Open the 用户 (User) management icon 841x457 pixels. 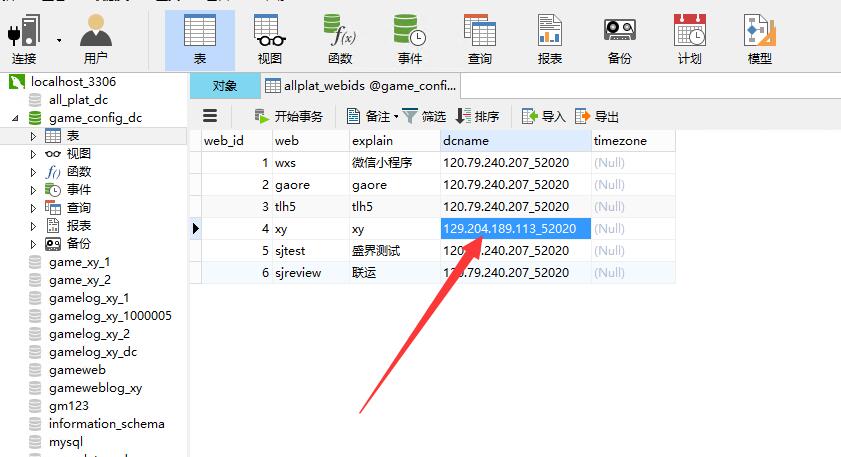96,38
